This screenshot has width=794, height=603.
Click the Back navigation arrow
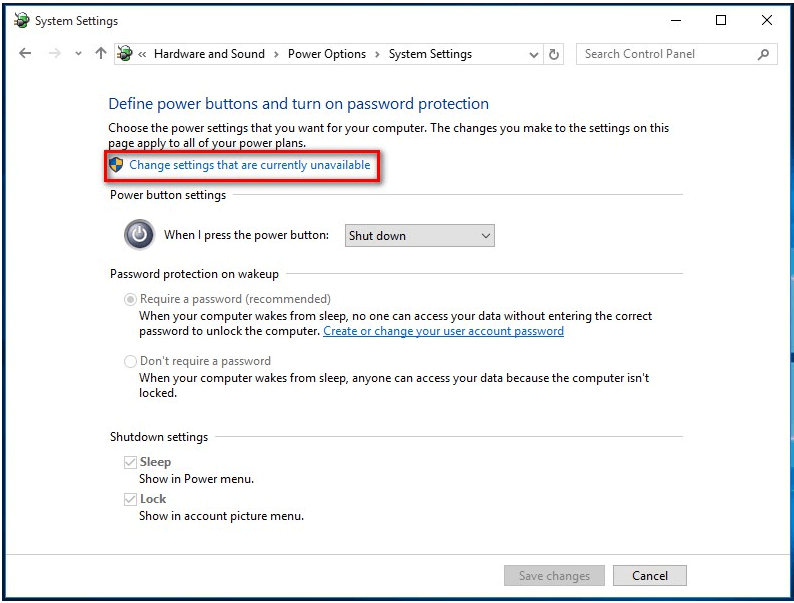25,53
